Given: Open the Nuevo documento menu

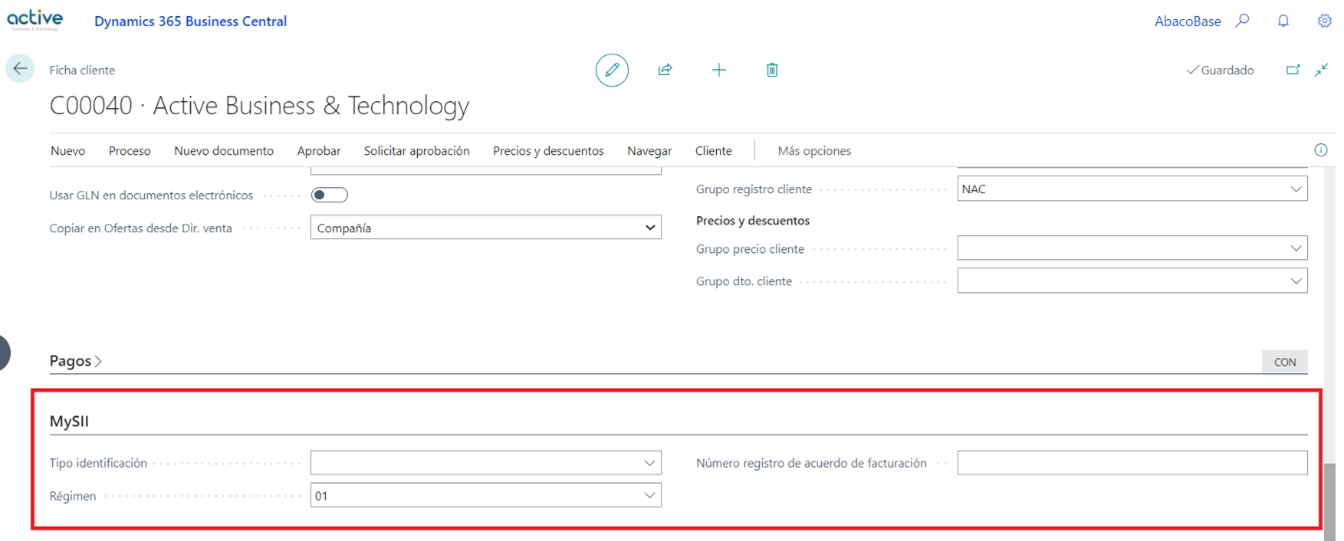Looking at the screenshot, I should point(224,151).
